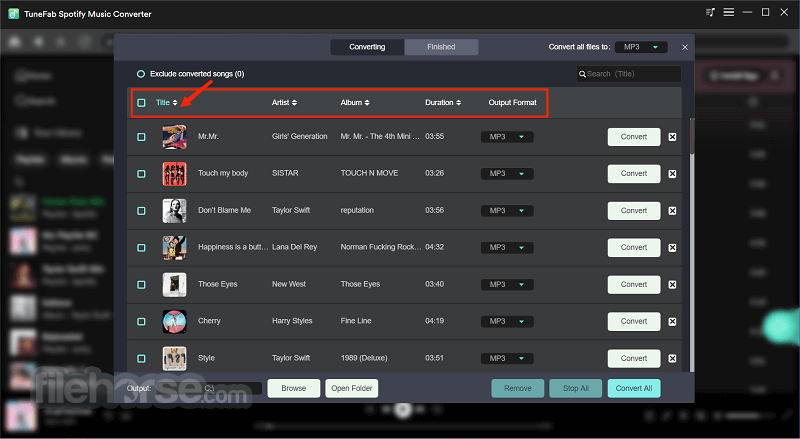800x439 pixels.
Task: Click the Remove button
Action: 518,388
